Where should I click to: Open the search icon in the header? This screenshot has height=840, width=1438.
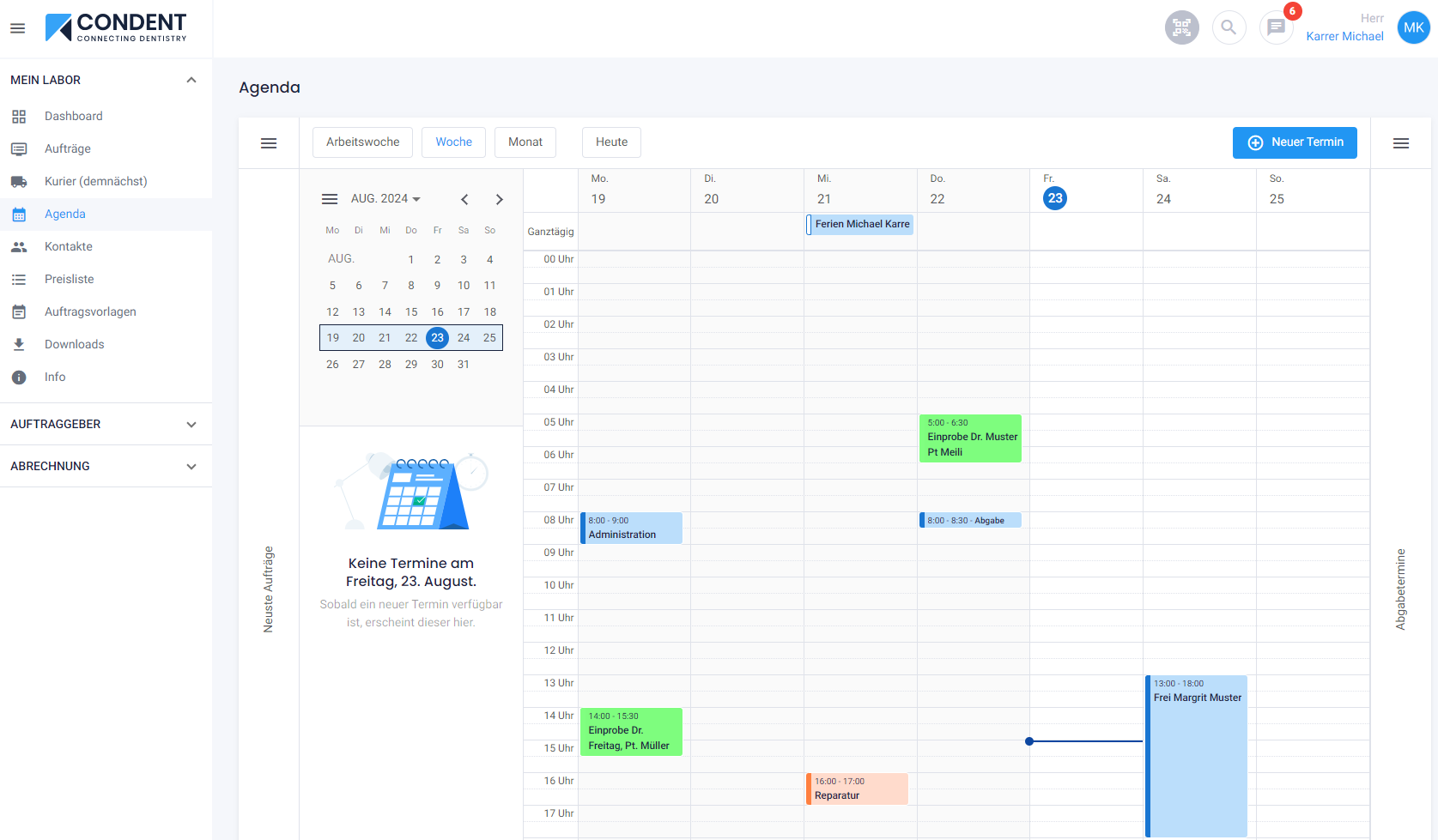tap(1229, 27)
